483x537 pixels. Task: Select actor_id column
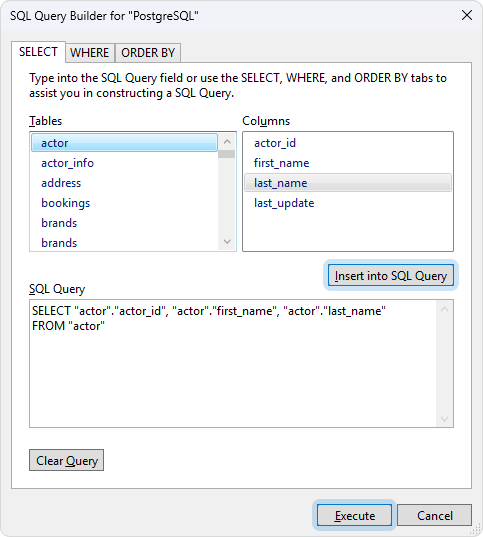(348, 143)
